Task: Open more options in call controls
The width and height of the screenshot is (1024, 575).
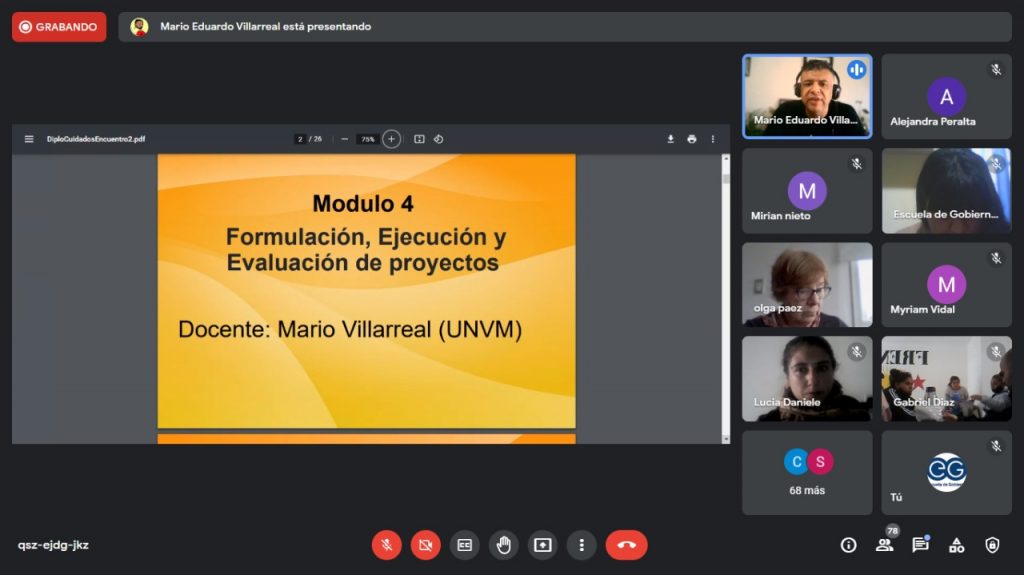Action: [581, 545]
